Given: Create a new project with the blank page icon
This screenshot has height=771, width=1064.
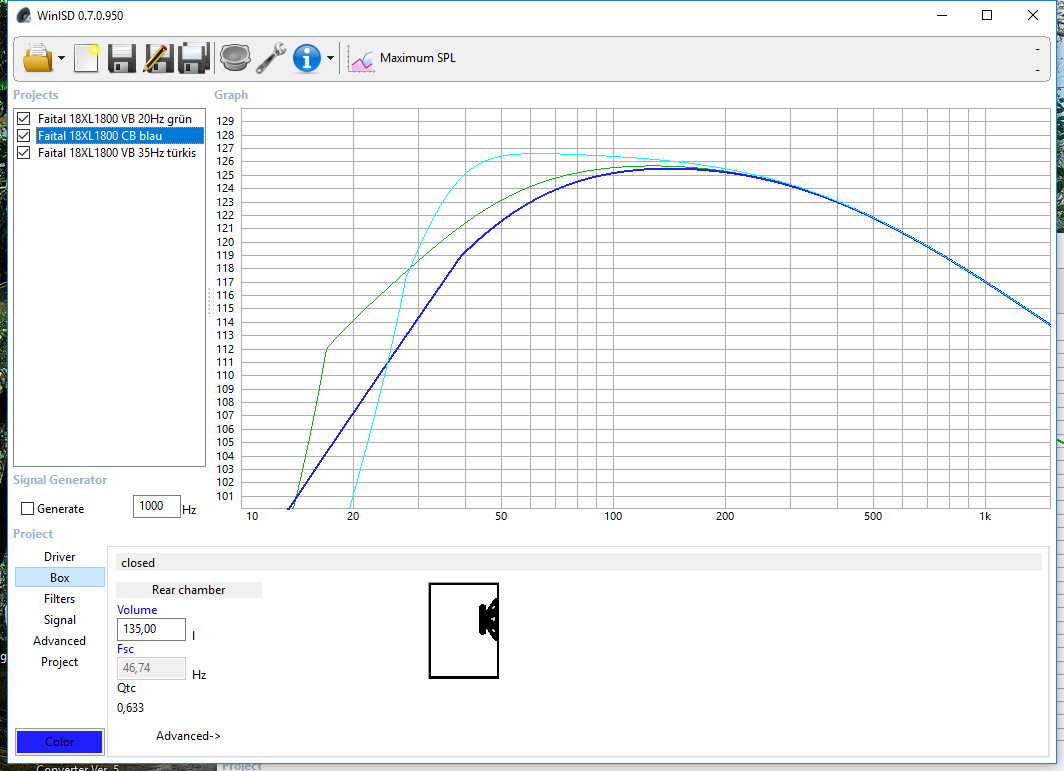Looking at the screenshot, I should tap(87, 58).
